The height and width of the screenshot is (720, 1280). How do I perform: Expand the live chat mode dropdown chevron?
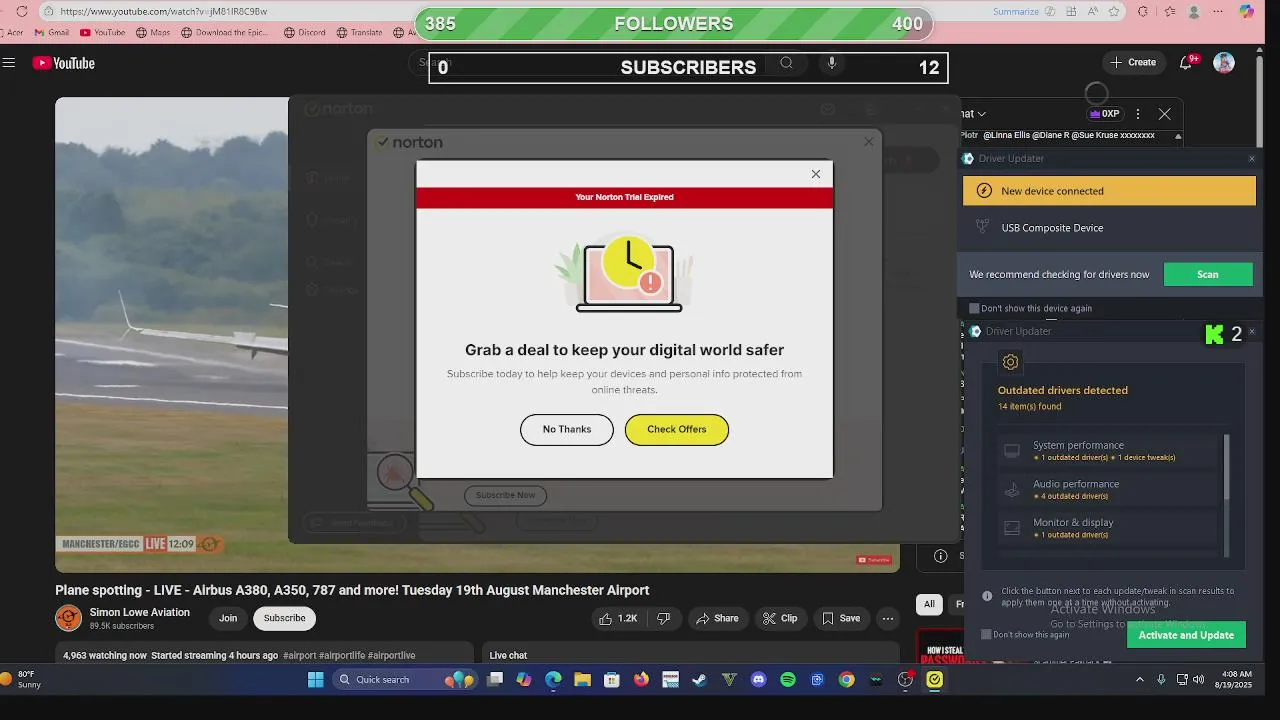(x=982, y=114)
